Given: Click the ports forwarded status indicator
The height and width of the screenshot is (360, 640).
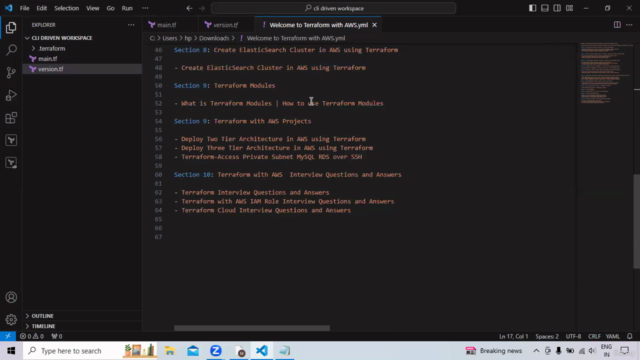Looking at the screenshot, I should (x=57, y=336).
